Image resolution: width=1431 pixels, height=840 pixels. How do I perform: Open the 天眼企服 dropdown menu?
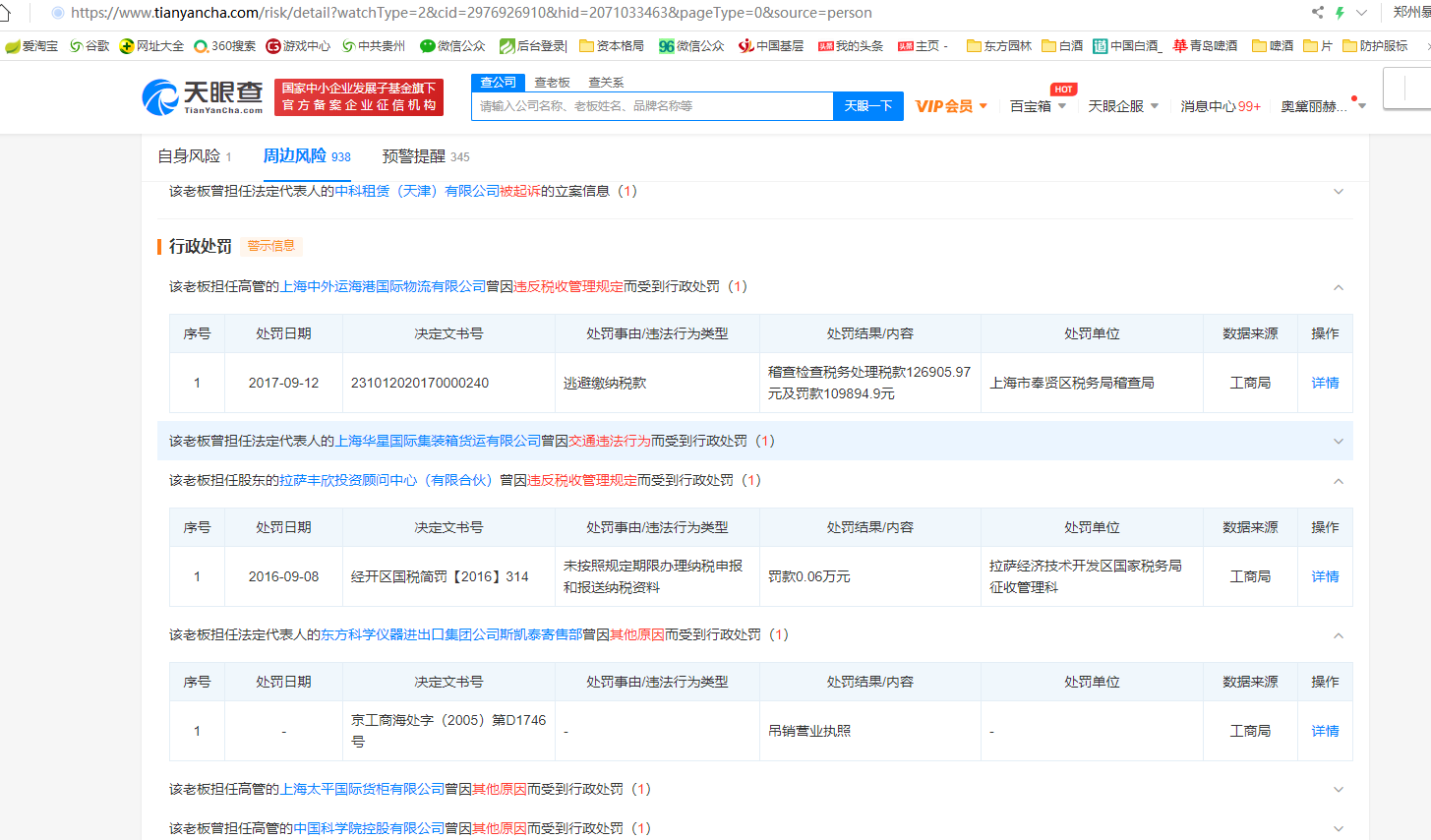click(x=1123, y=106)
